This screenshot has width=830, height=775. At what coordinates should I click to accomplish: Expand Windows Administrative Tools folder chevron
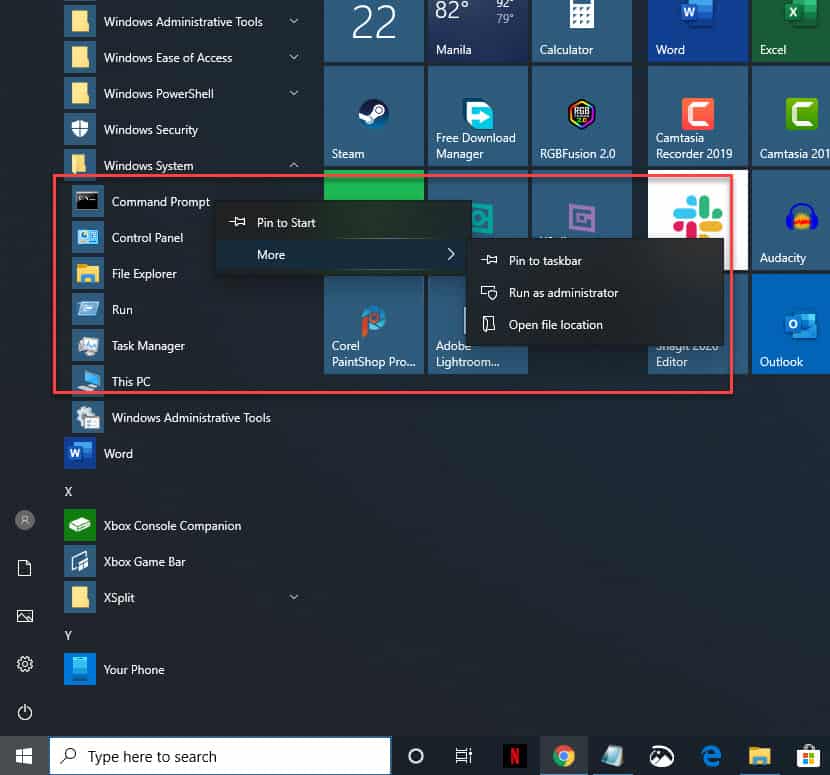pyautogui.click(x=294, y=21)
